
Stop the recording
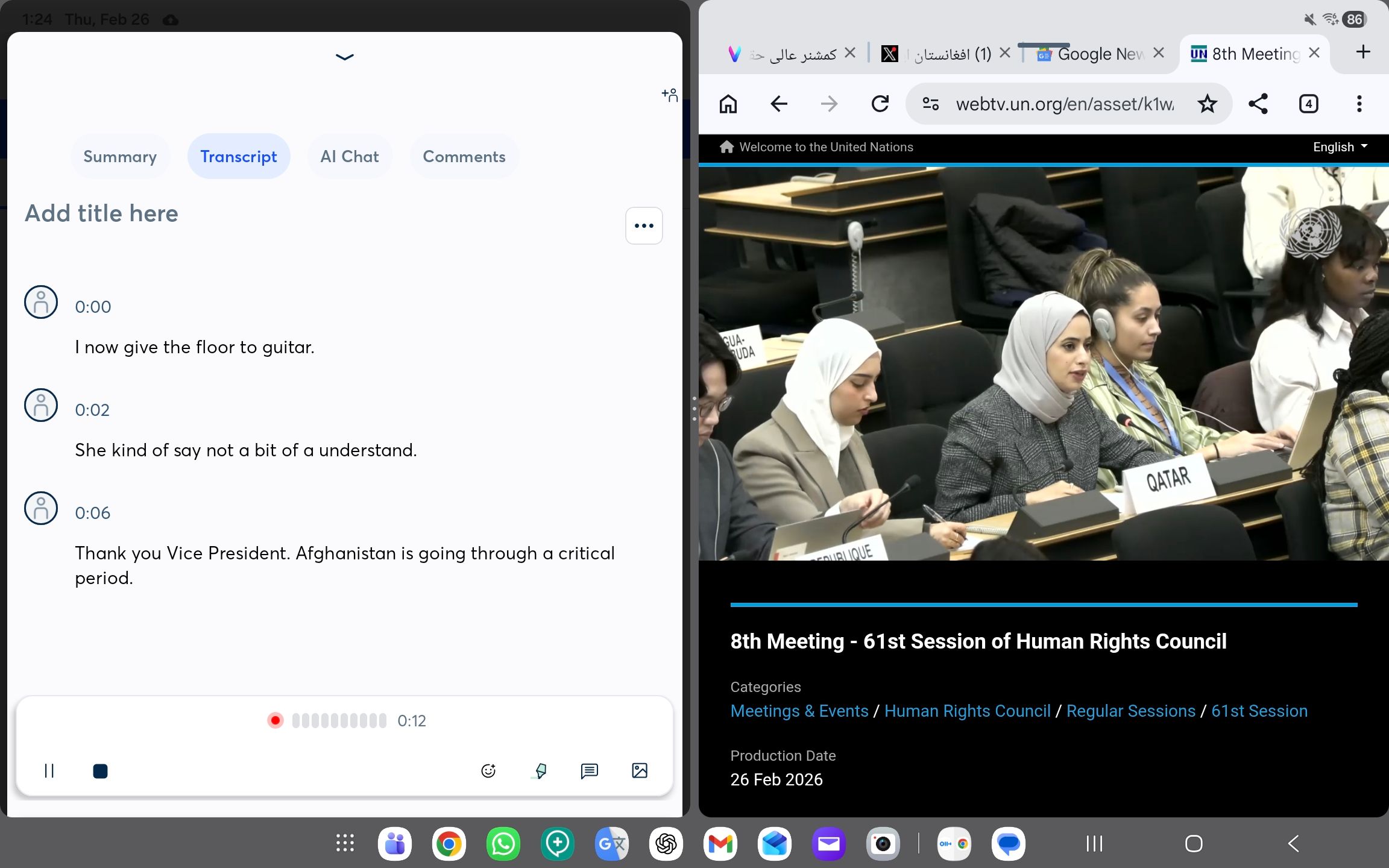point(100,771)
